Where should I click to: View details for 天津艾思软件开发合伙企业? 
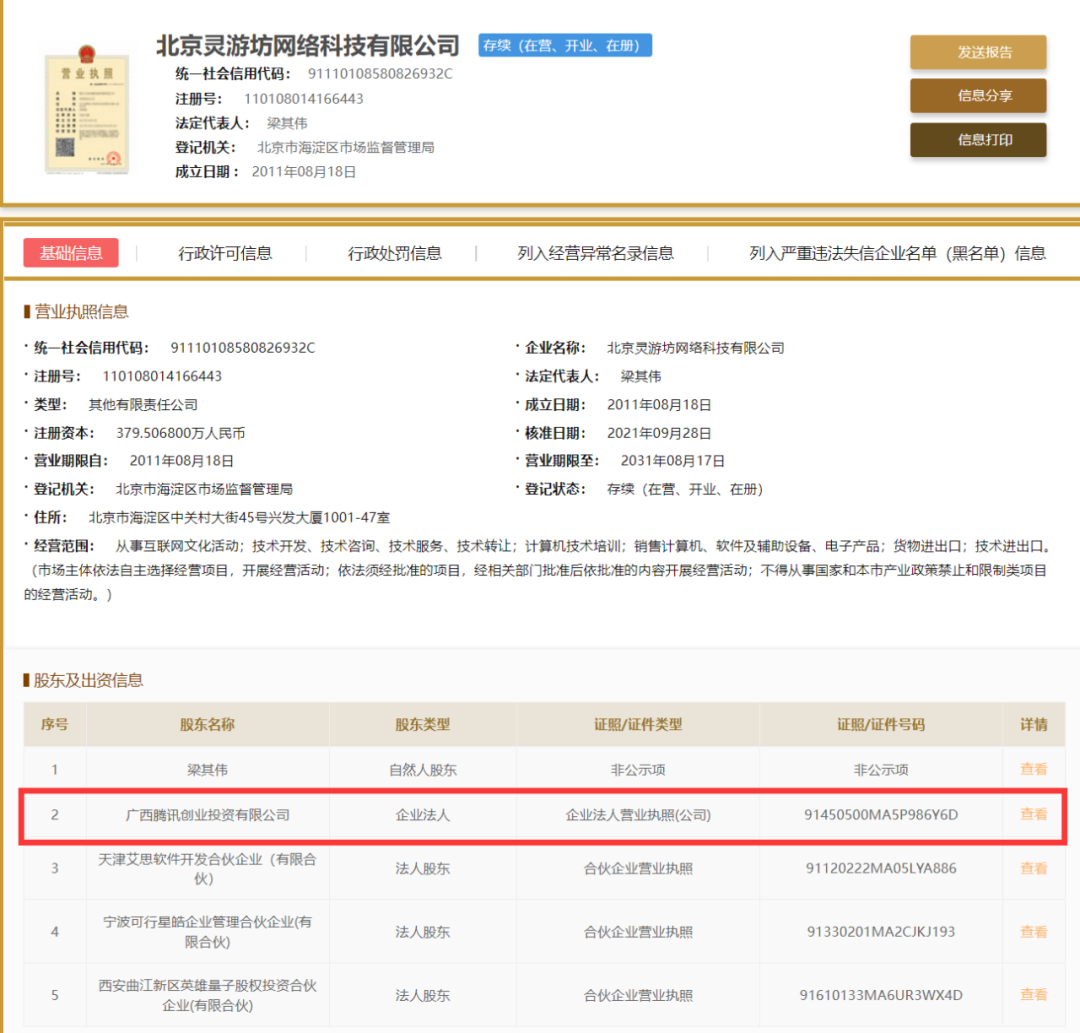click(x=1033, y=868)
